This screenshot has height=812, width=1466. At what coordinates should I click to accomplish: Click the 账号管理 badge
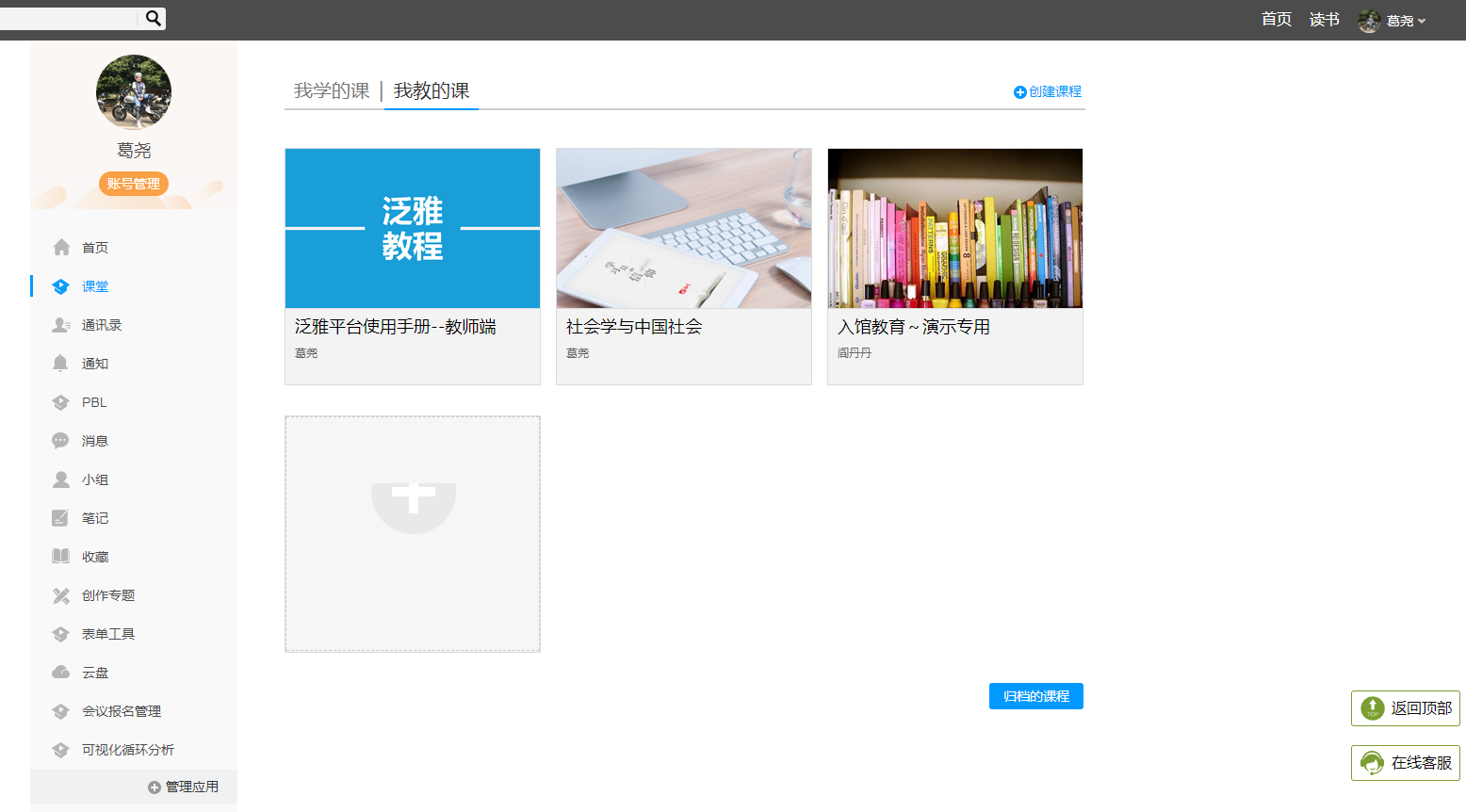133,184
